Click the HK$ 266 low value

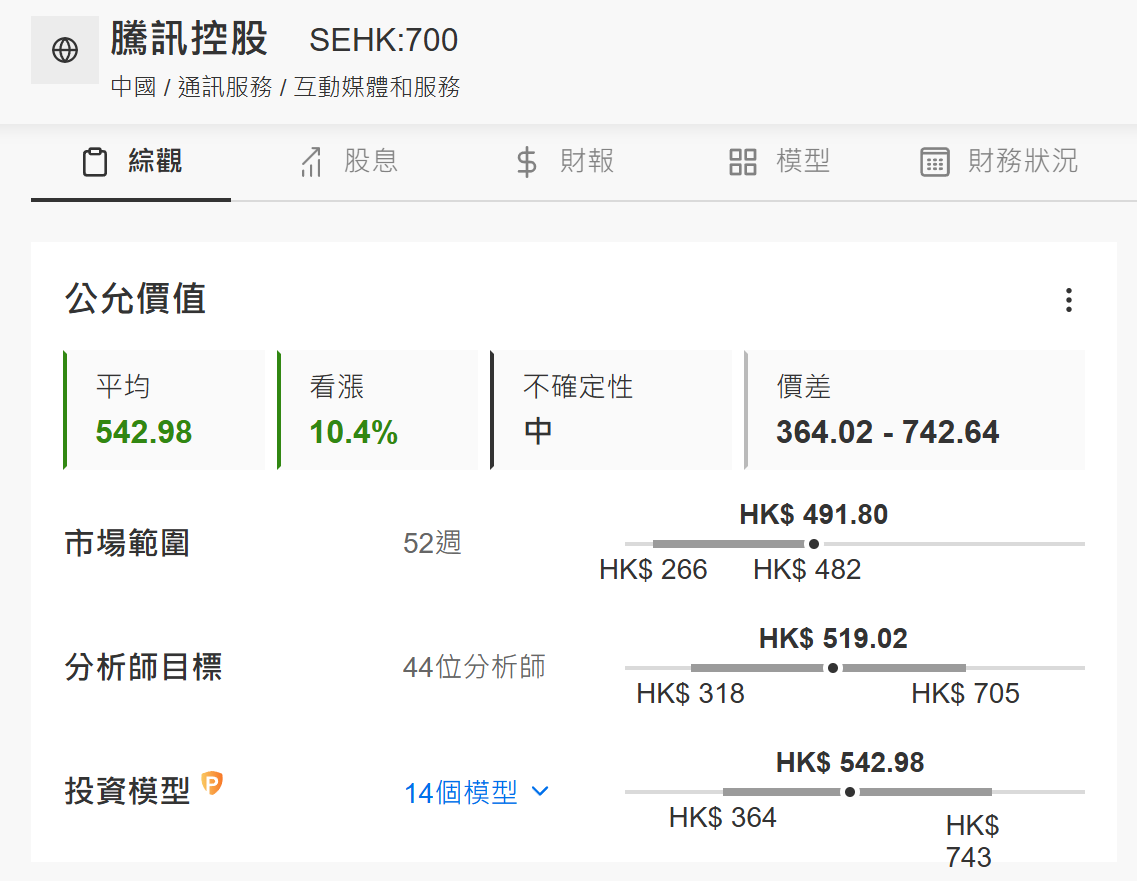click(x=653, y=570)
